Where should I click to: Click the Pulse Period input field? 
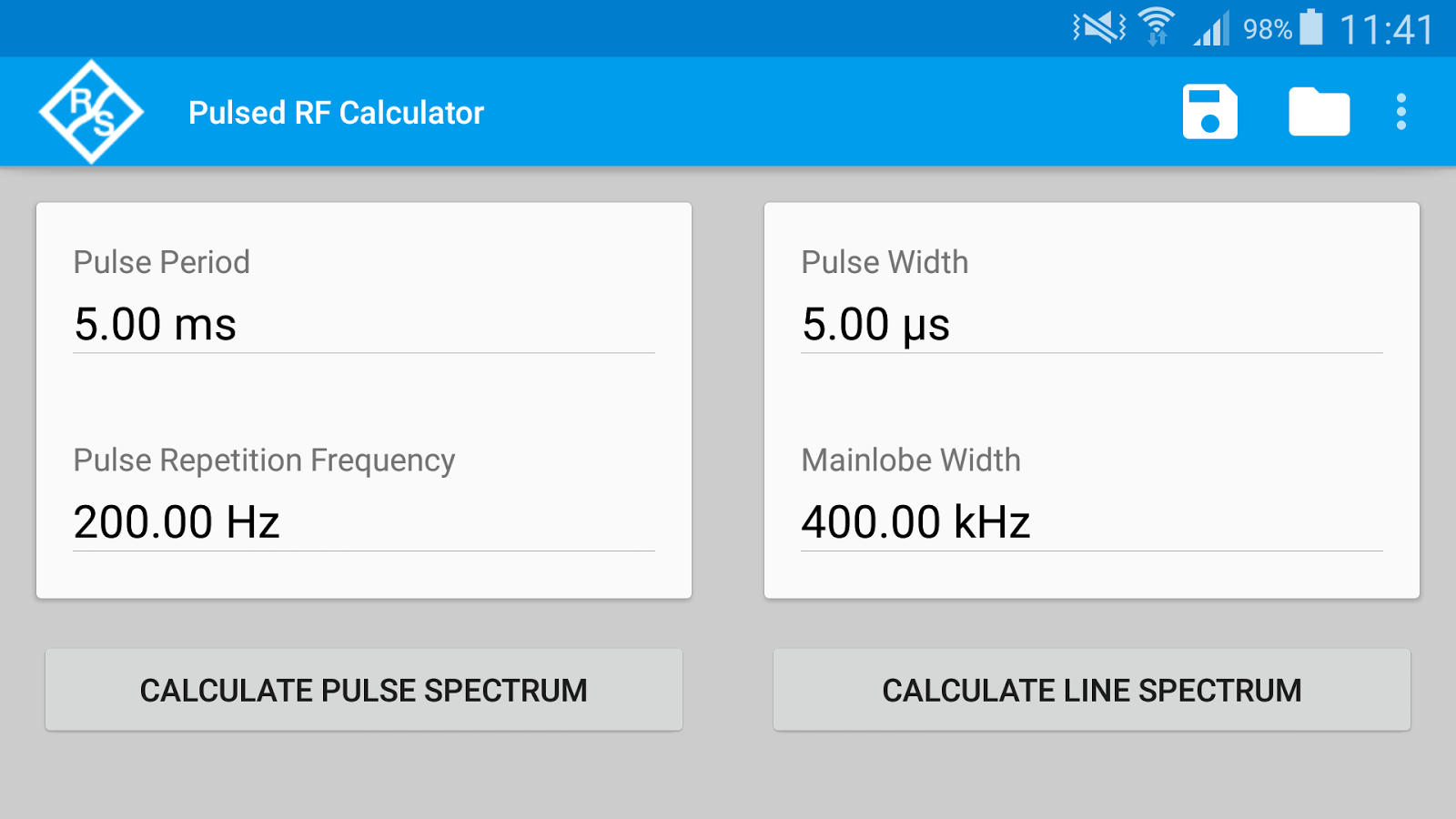click(364, 326)
